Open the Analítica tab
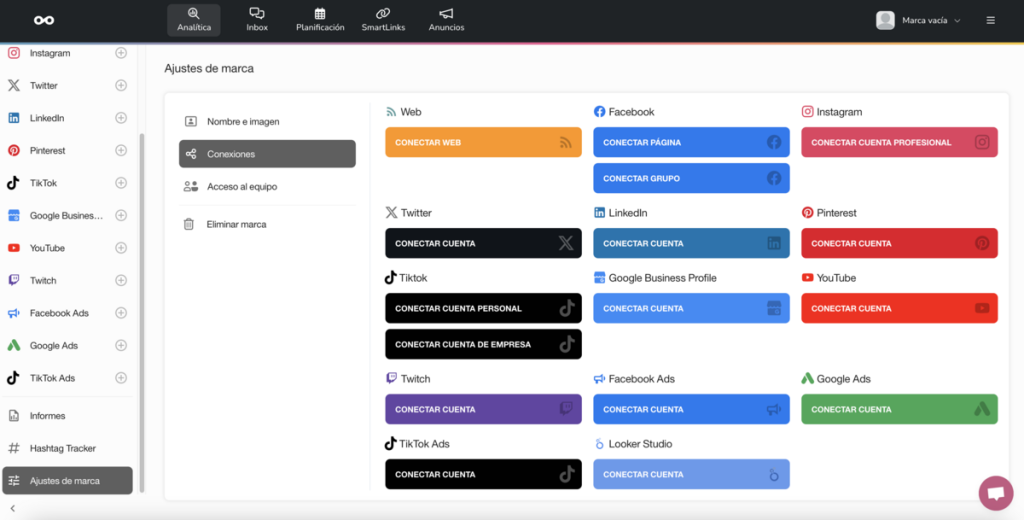 194,20
